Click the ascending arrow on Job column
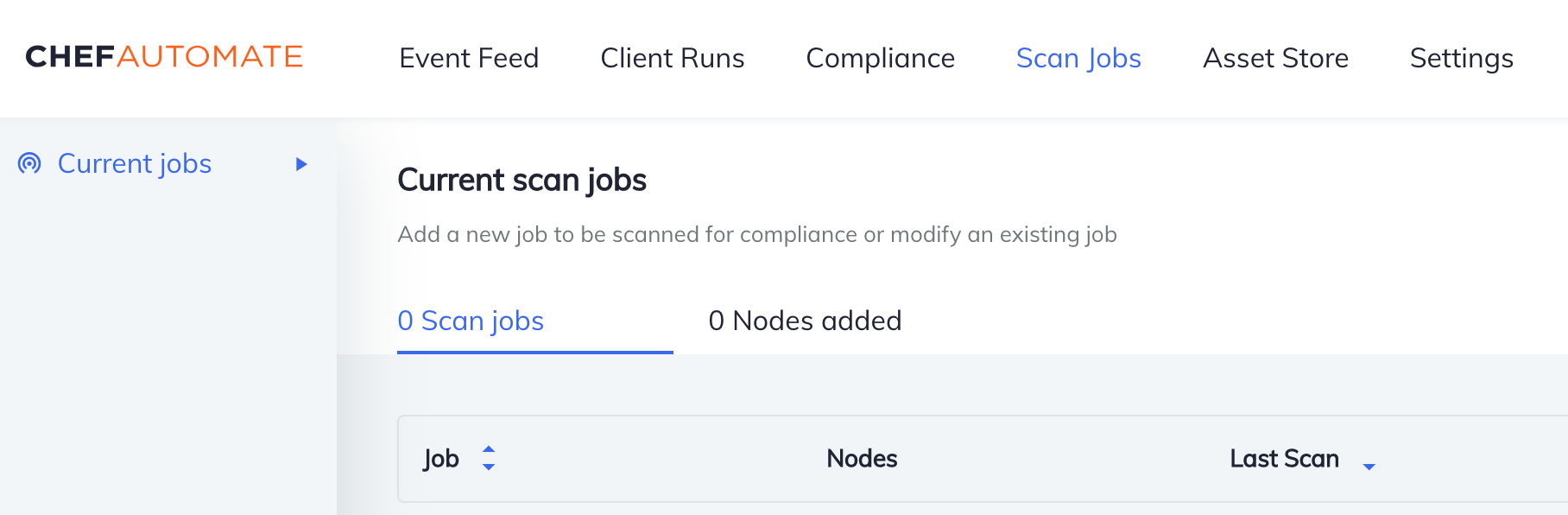 click(489, 451)
